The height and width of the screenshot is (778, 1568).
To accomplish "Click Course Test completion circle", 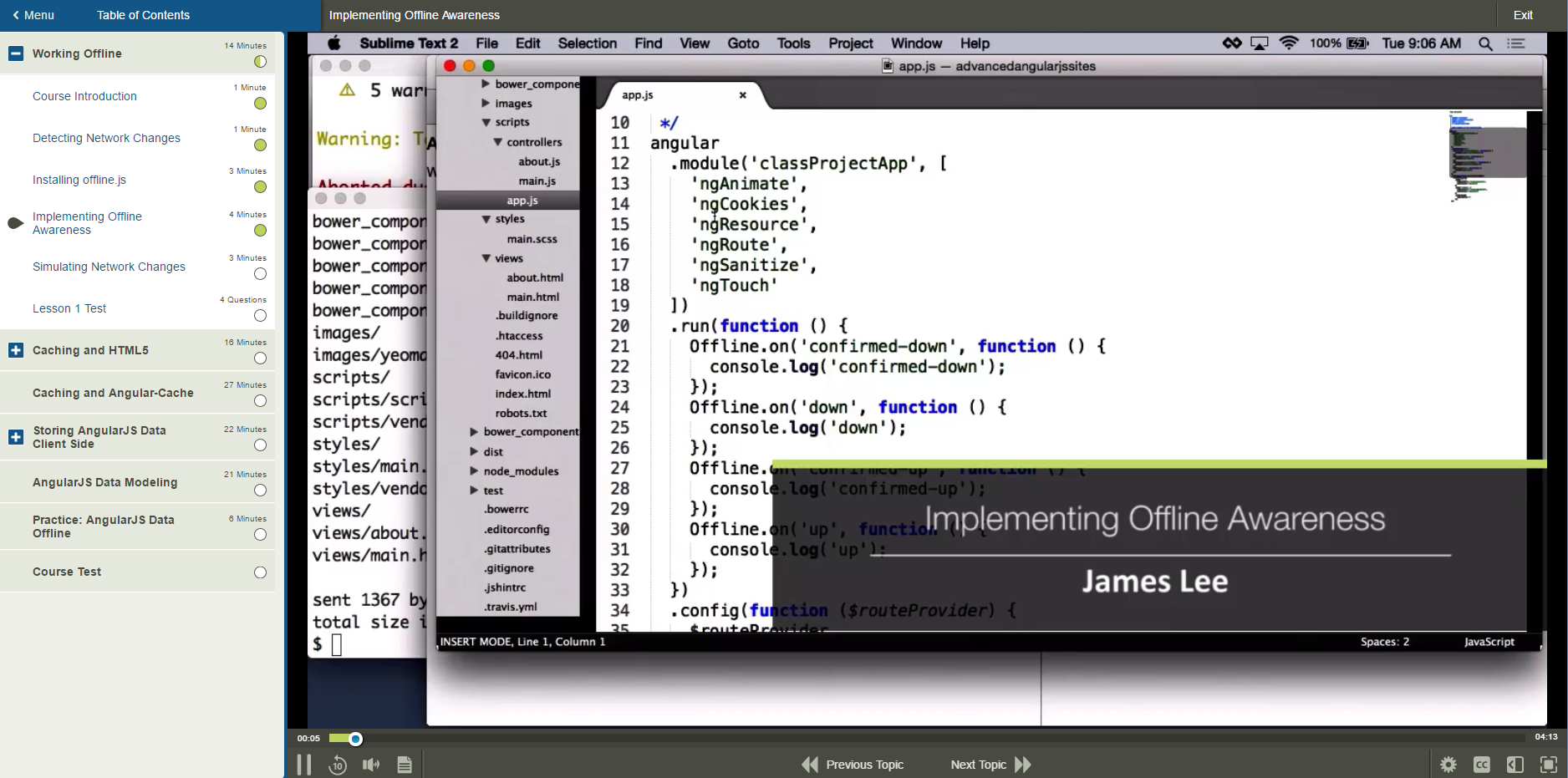I will pyautogui.click(x=260, y=572).
